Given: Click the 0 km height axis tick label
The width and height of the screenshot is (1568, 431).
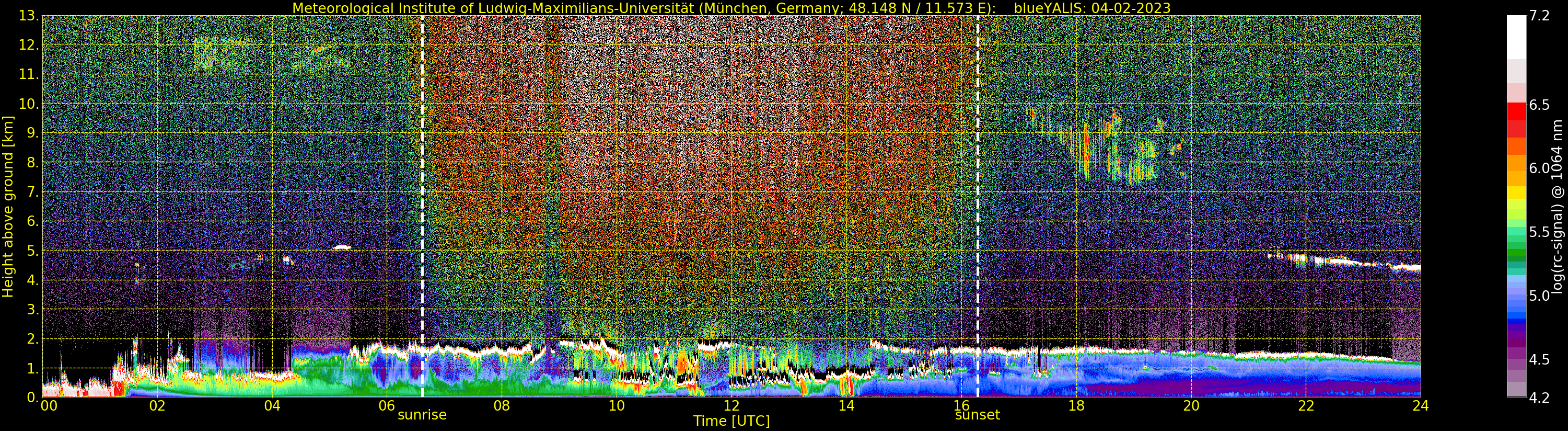Looking at the screenshot, I should coord(32,398).
